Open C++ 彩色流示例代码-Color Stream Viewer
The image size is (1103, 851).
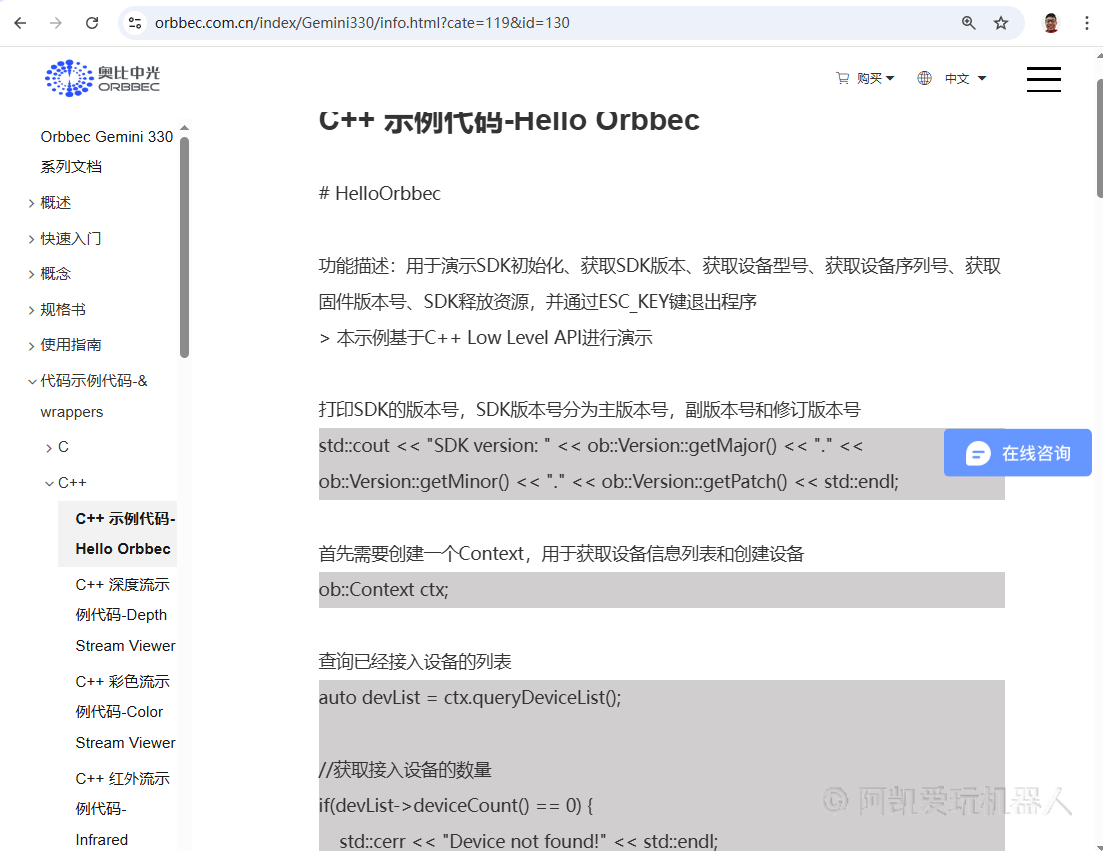click(125, 712)
